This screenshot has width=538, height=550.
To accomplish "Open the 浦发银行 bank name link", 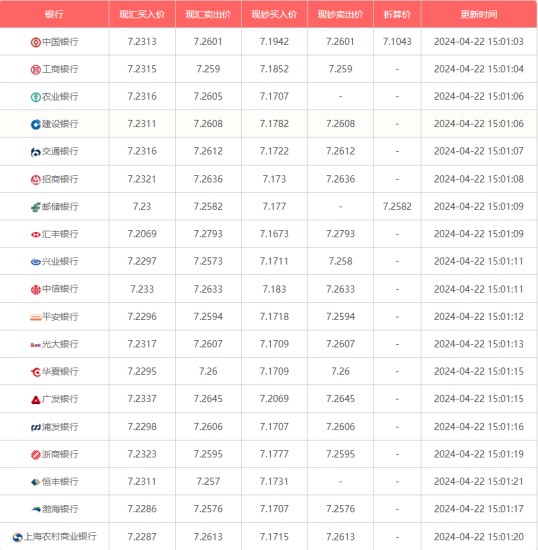I will pos(60,427).
